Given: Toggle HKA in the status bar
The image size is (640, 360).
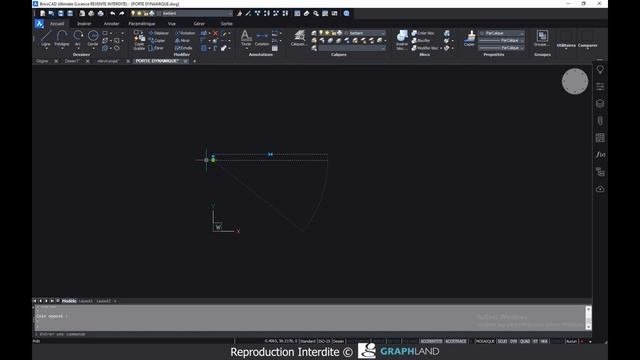Looking at the screenshot, I should [544, 341].
